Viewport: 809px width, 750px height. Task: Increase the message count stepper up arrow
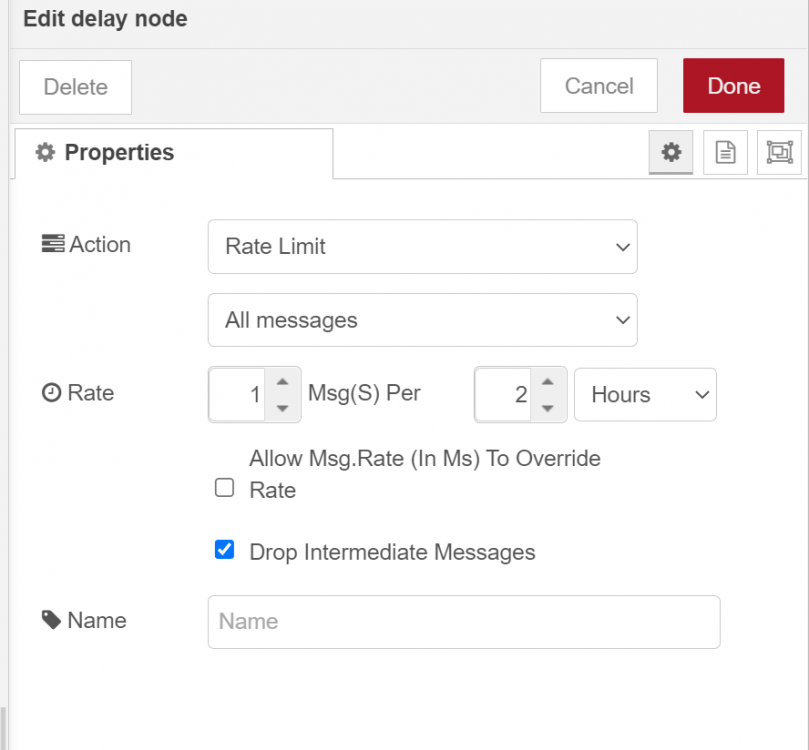[x=282, y=382]
